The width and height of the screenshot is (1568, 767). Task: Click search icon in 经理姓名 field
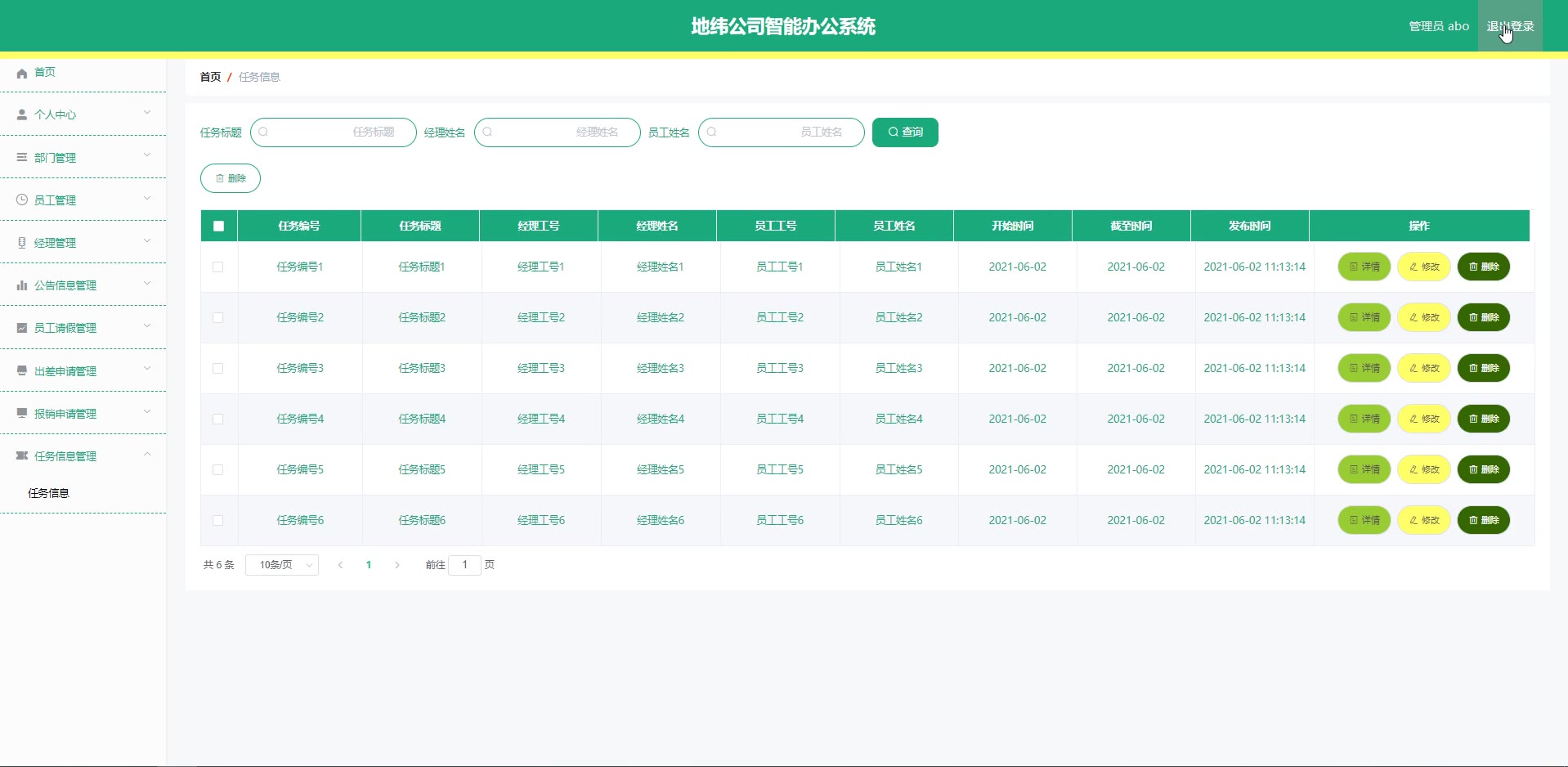click(x=487, y=132)
